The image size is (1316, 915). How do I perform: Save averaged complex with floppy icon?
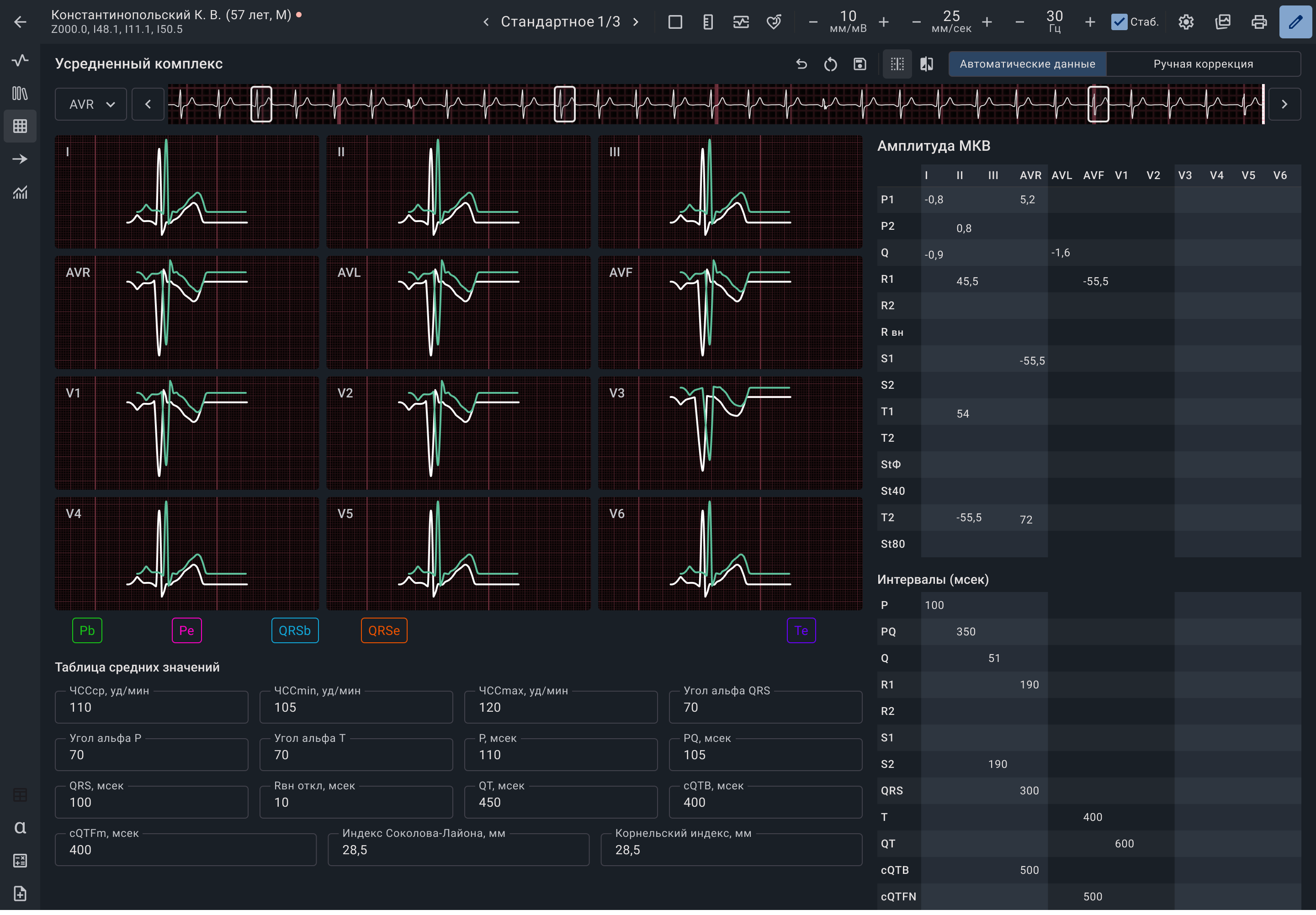[x=860, y=64]
